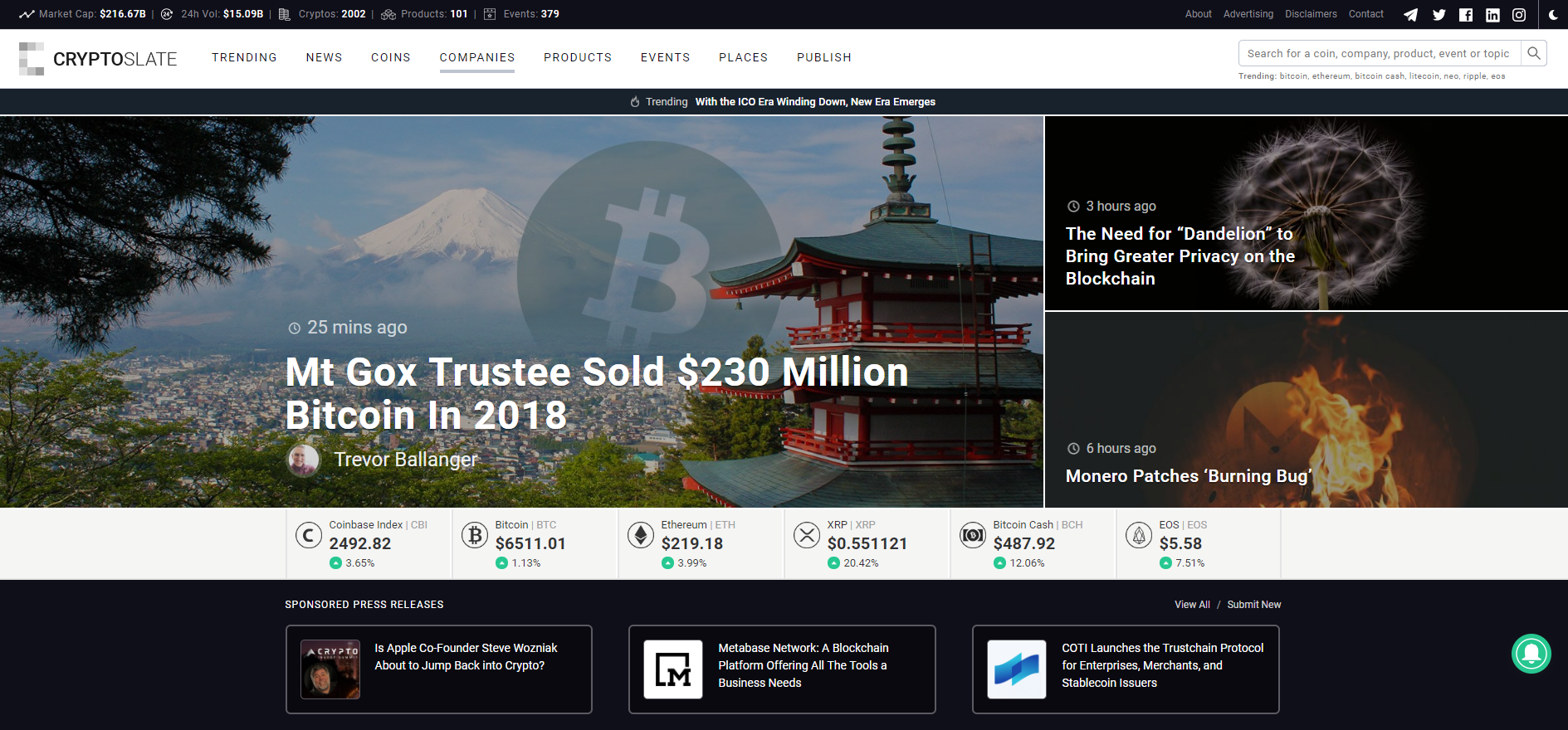Open the Coins menu
This screenshot has height=730, width=1568.
click(391, 57)
